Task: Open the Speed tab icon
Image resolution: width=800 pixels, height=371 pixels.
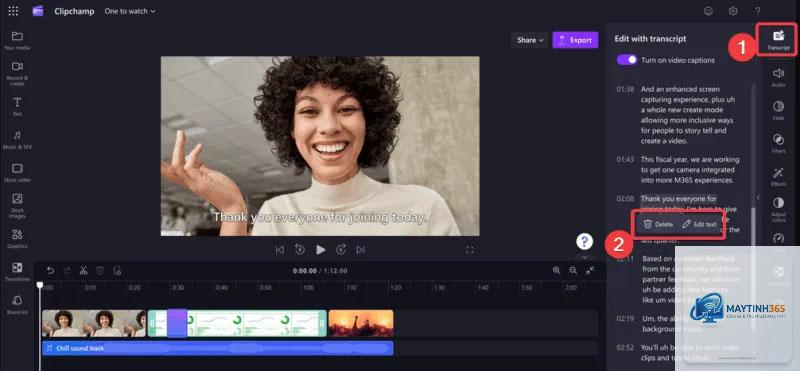Action: [x=779, y=238]
